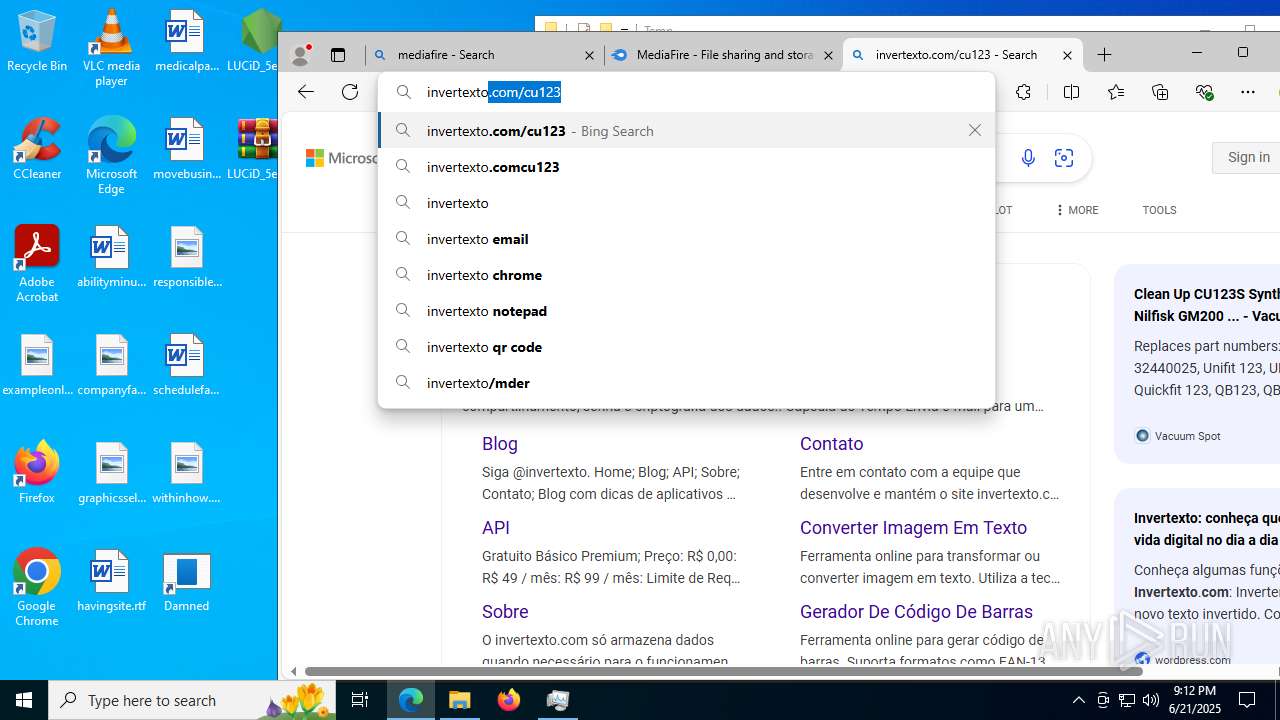Toggle Edge split screen icon
1280x720 pixels.
click(1071, 92)
